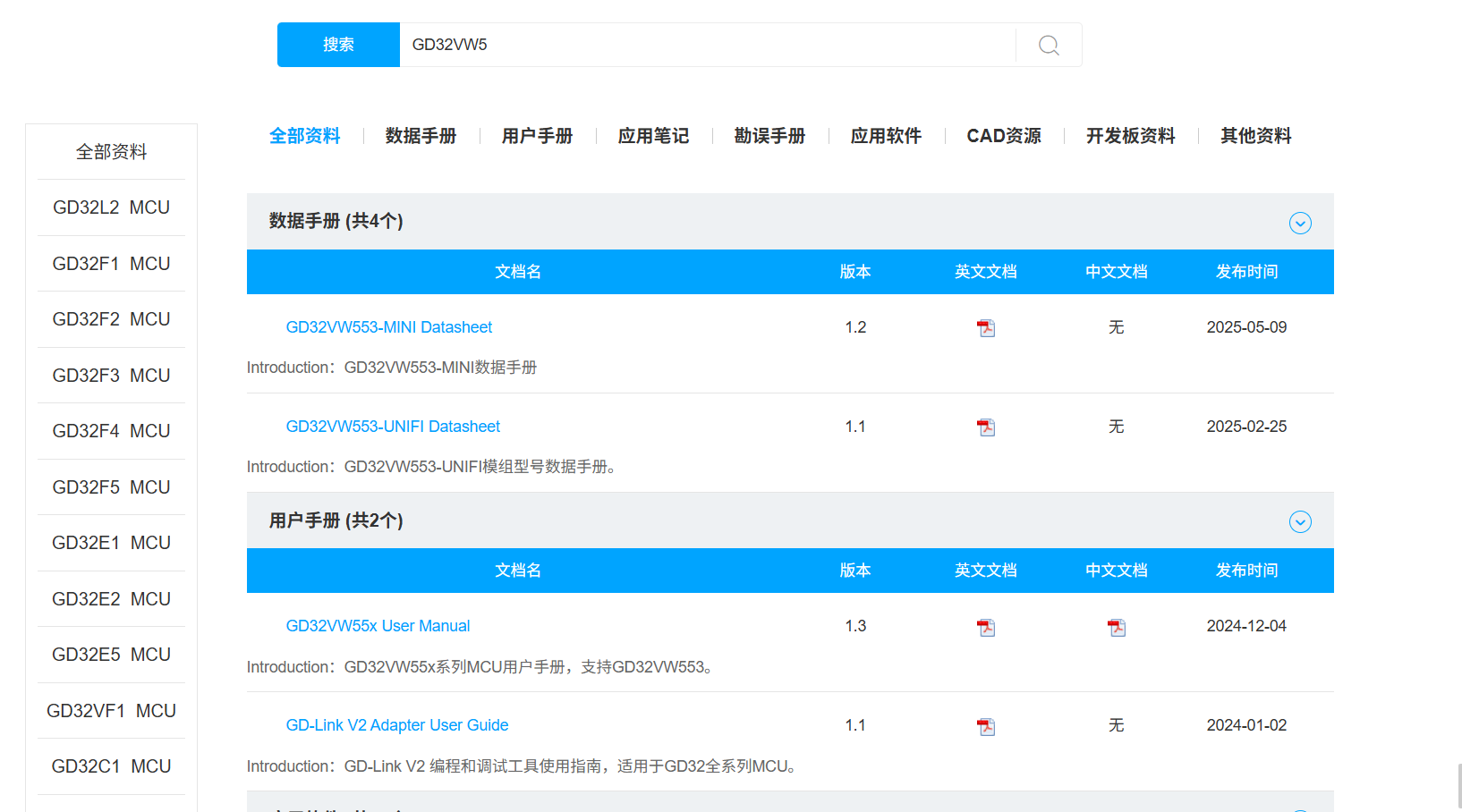Choose GD32VF1 MCU from the sidebar
The height and width of the screenshot is (812, 1462).
(111, 711)
